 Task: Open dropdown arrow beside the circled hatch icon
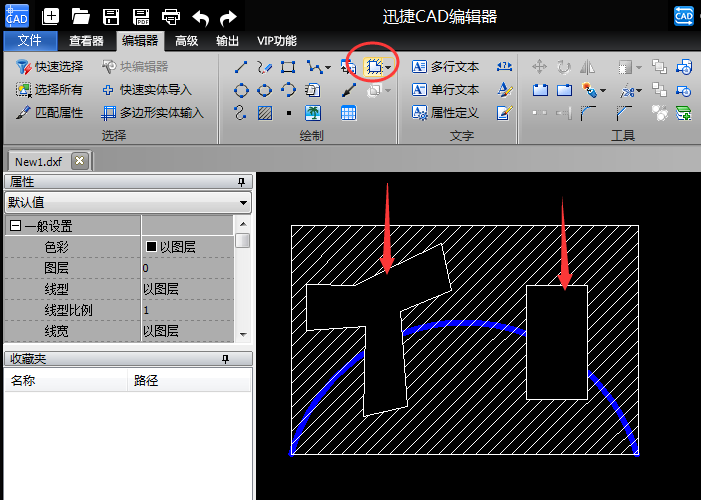(388, 68)
